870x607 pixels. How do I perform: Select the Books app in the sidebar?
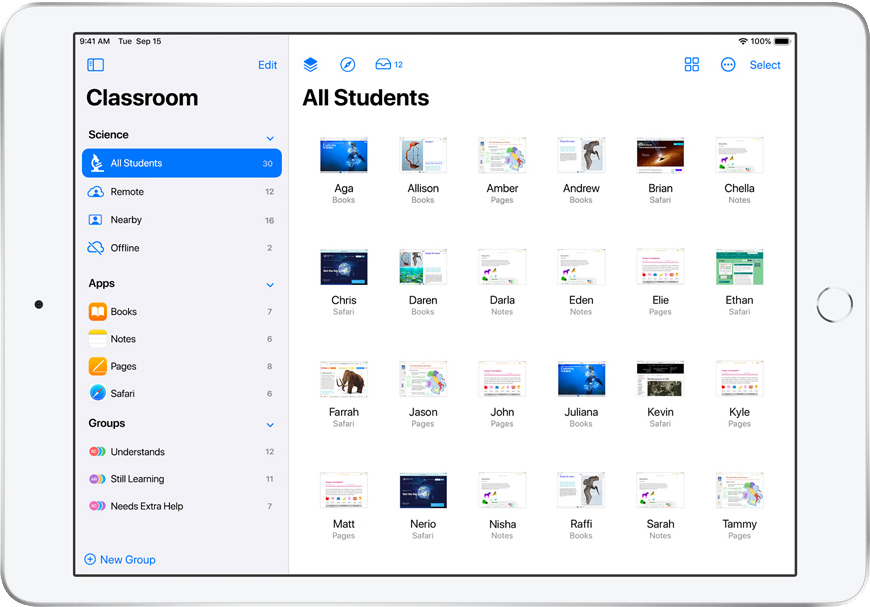[123, 312]
